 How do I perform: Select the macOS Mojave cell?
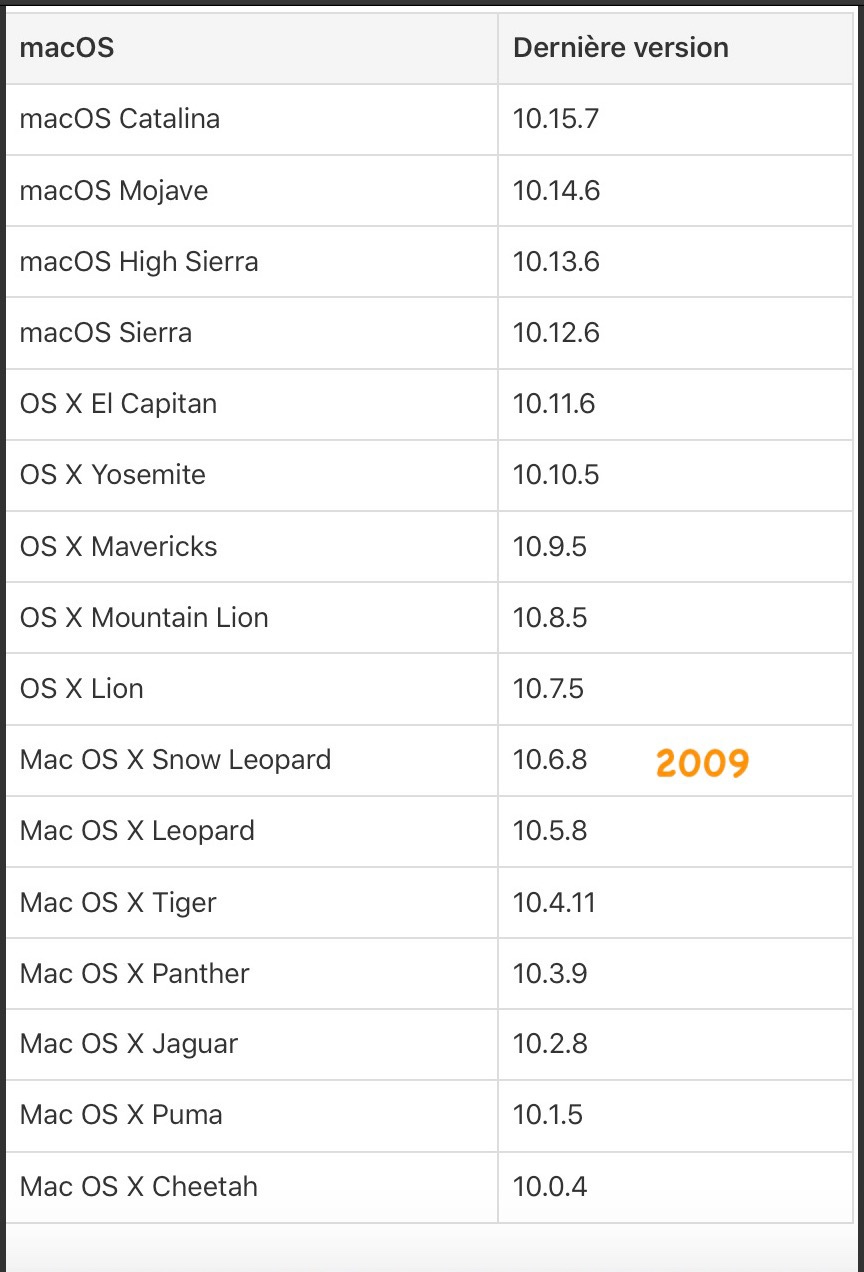114,190
